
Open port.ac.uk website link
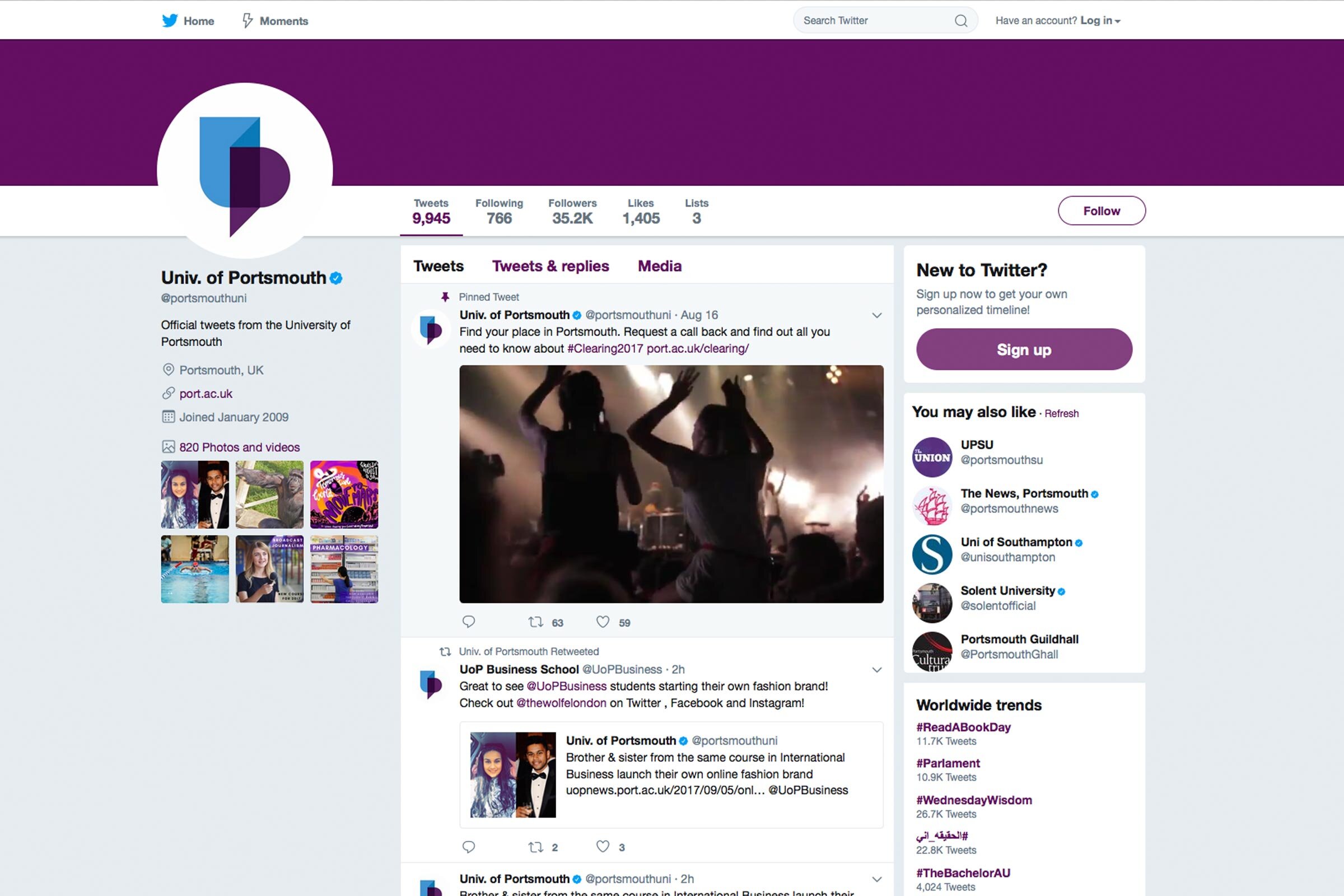[x=206, y=394]
